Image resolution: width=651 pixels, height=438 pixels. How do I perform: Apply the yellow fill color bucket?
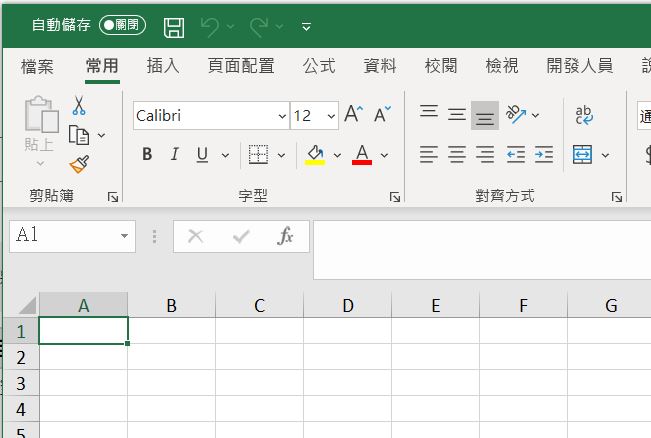click(x=315, y=155)
